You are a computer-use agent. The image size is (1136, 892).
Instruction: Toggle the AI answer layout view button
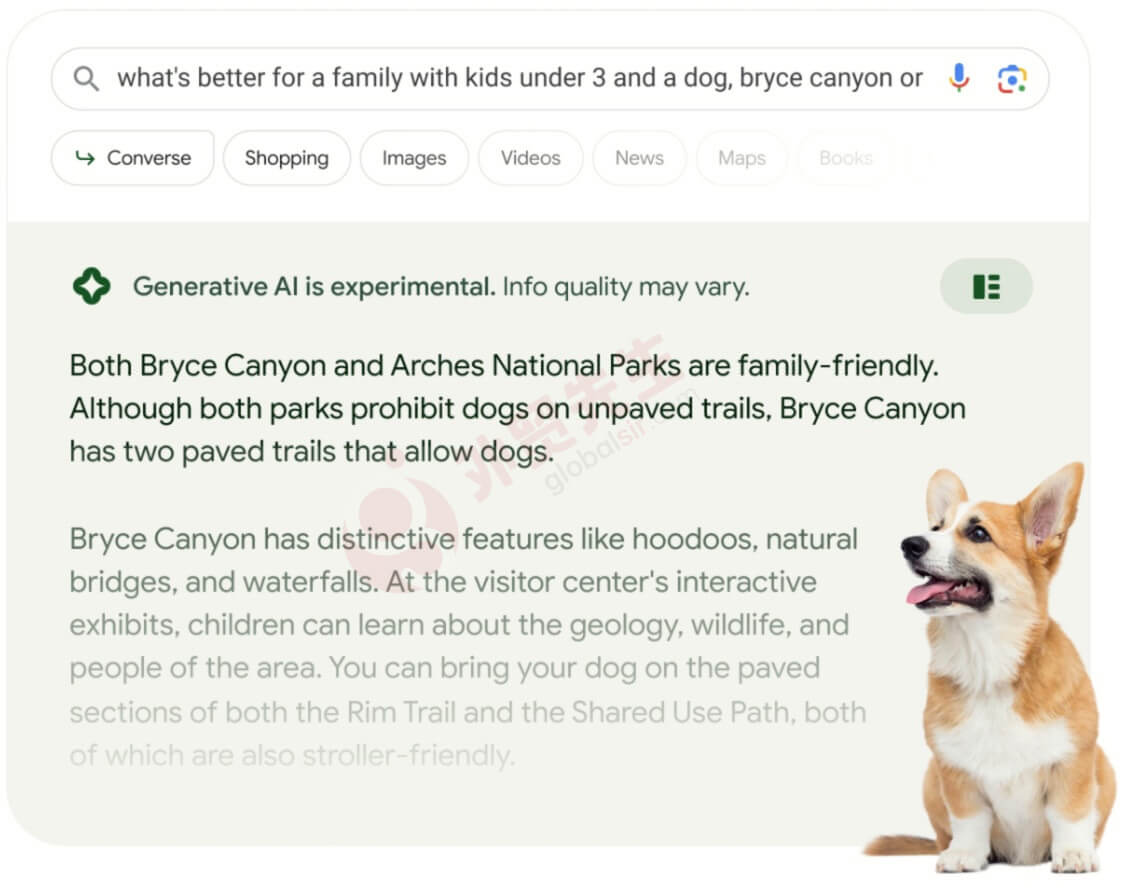click(x=985, y=287)
